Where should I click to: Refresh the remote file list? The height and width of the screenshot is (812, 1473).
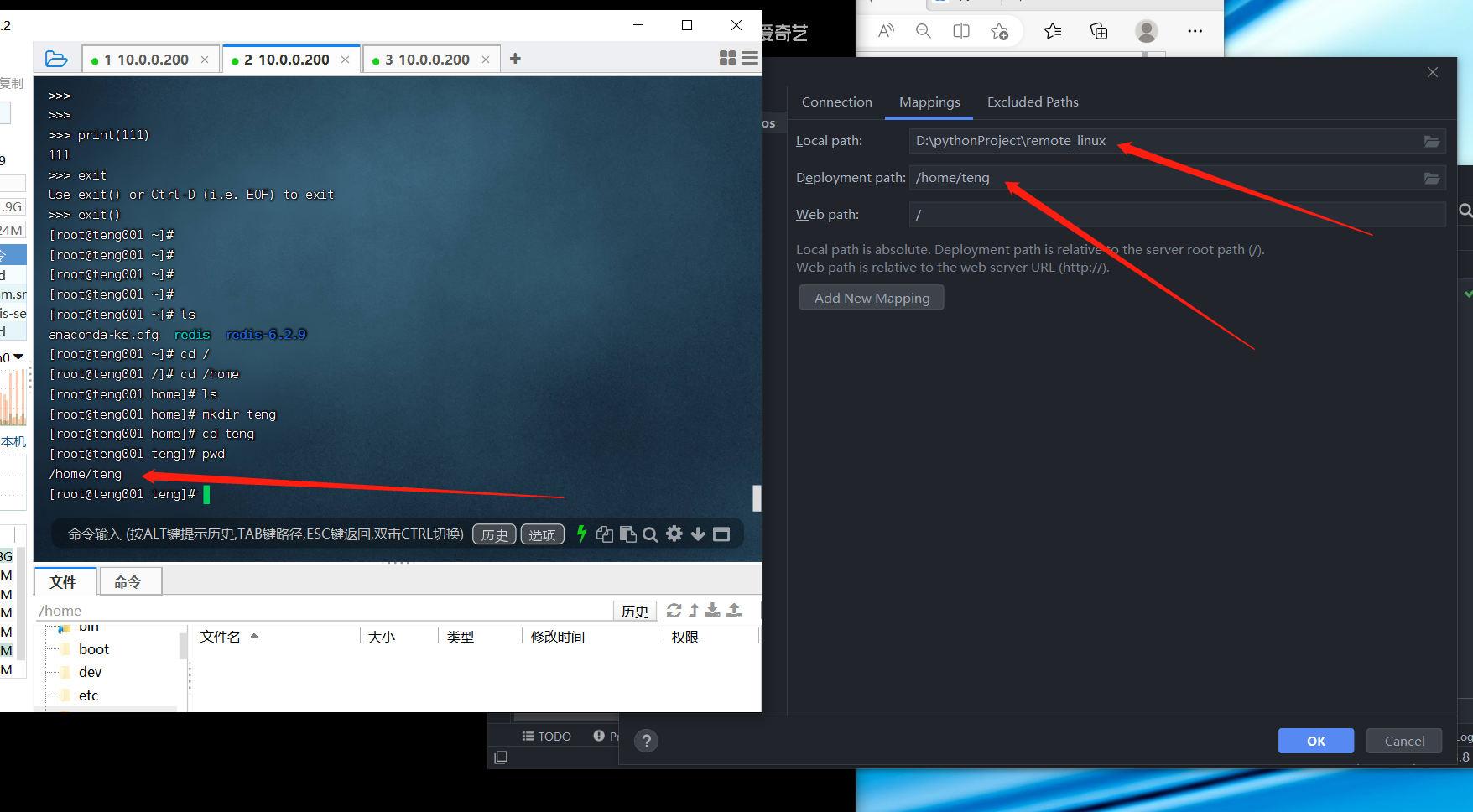pos(674,611)
